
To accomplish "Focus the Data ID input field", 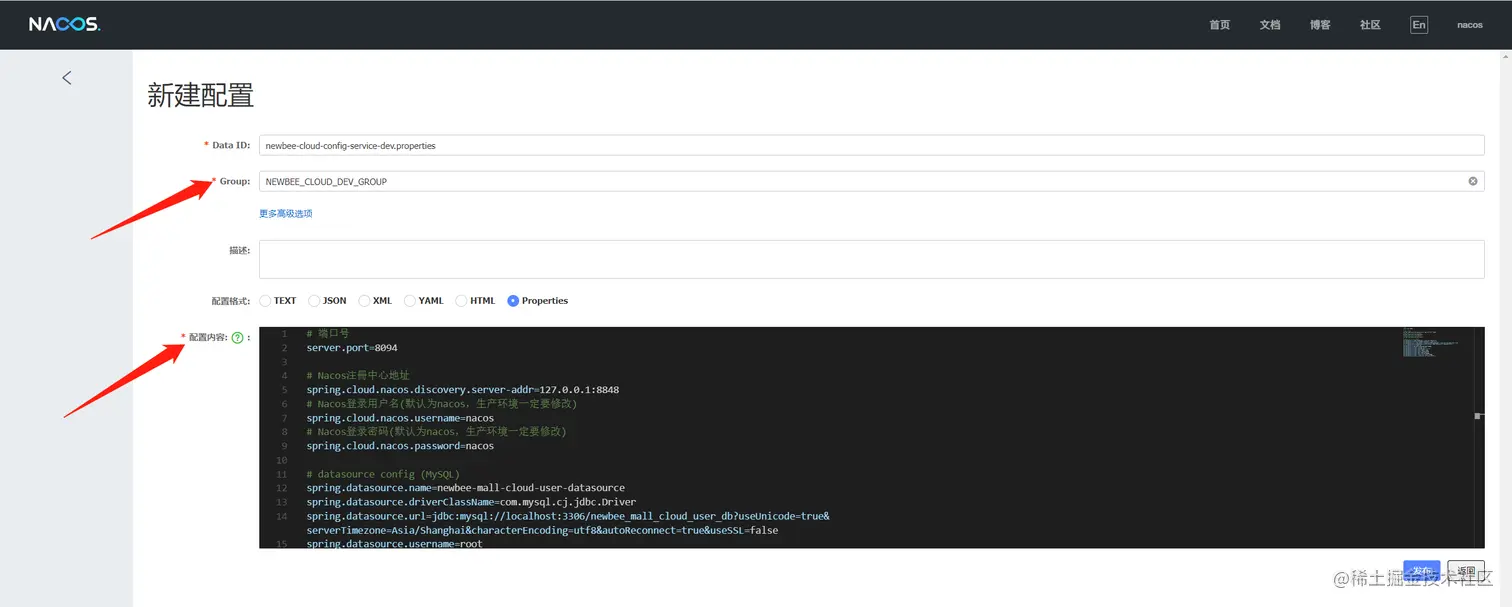I will coord(871,145).
